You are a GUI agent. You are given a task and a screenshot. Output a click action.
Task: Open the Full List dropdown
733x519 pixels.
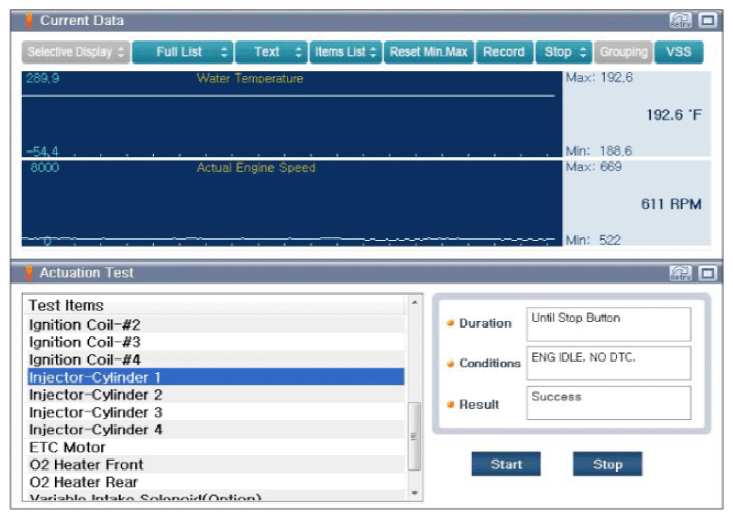183,52
